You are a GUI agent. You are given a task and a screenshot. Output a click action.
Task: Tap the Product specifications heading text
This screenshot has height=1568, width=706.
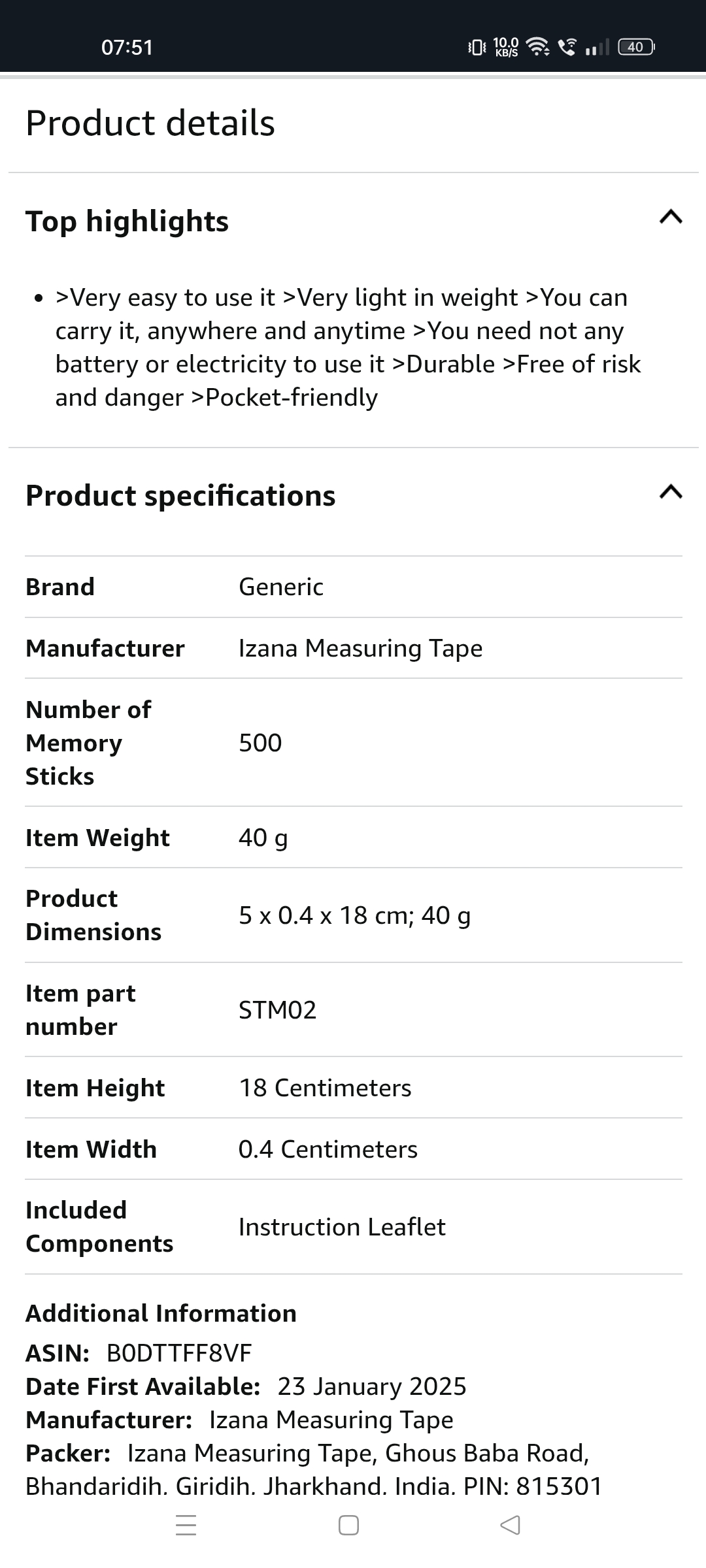(180, 496)
